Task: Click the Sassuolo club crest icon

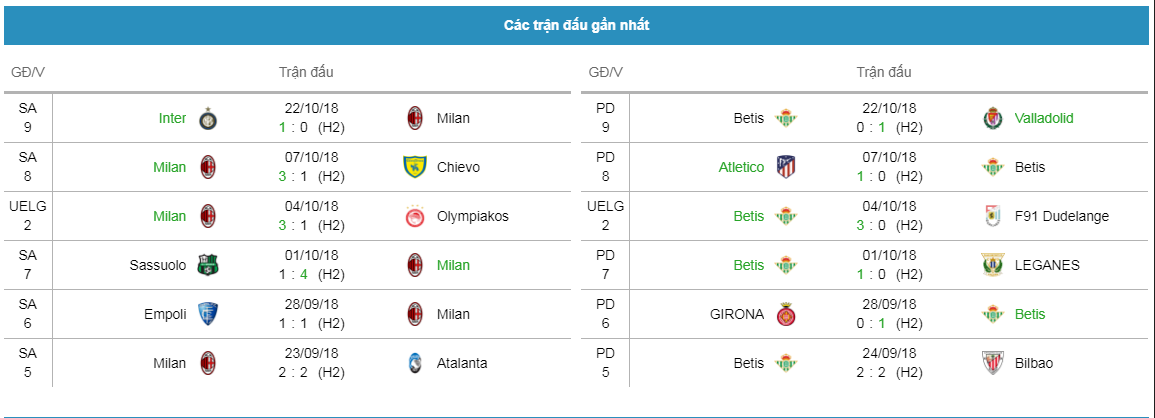Action: coord(208,265)
